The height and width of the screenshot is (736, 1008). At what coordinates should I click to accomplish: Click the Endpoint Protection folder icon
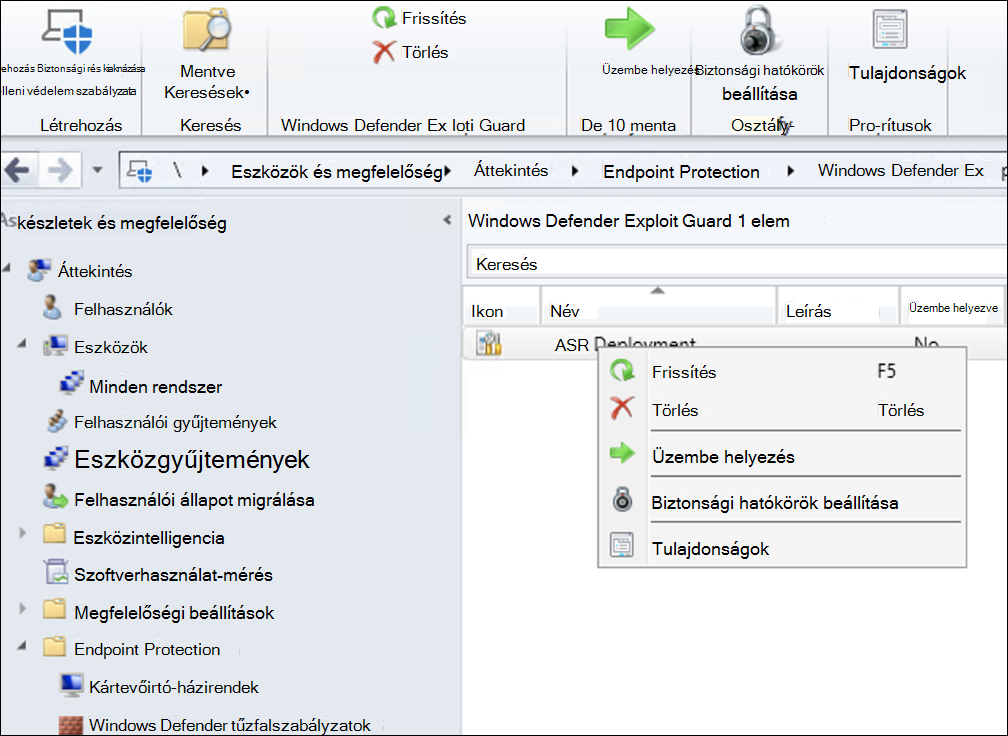point(55,646)
